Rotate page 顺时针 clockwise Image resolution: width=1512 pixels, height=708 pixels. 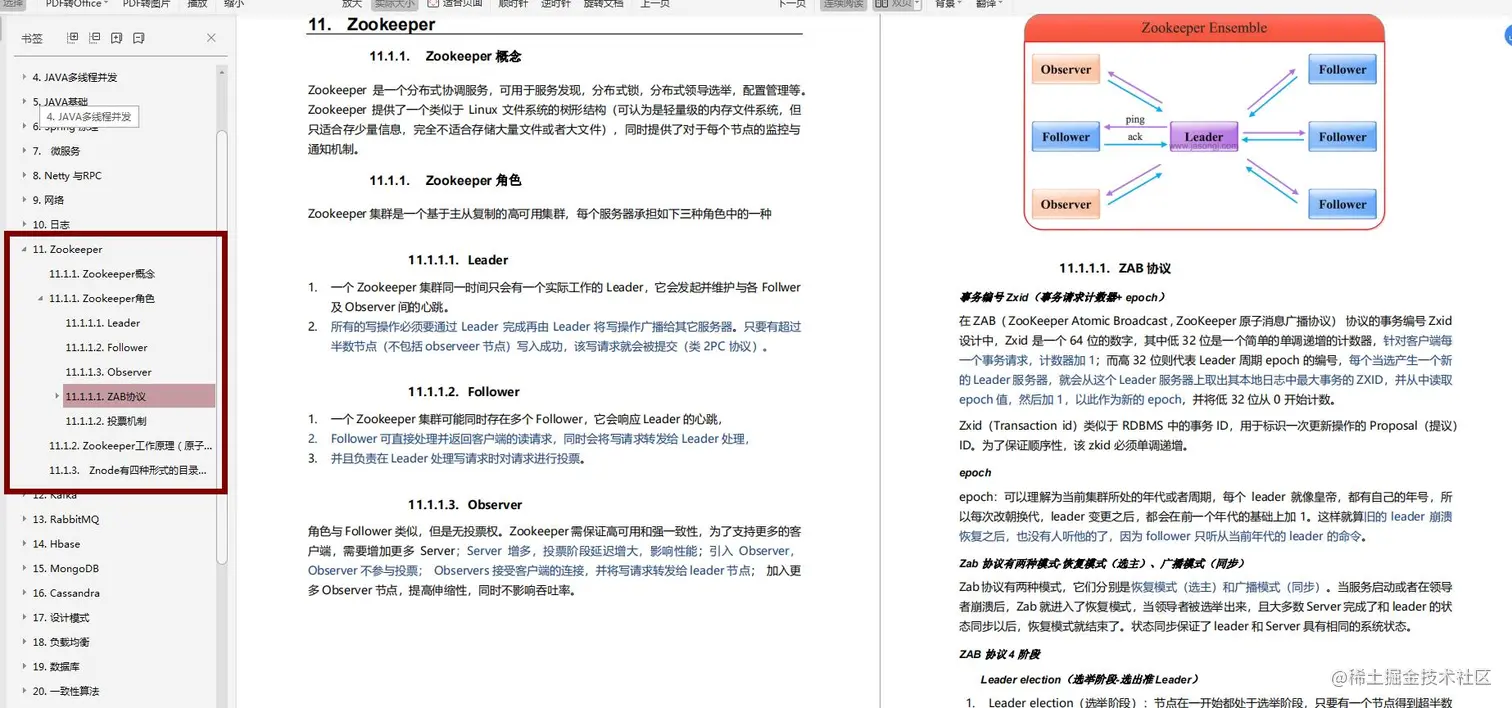tap(513, 4)
